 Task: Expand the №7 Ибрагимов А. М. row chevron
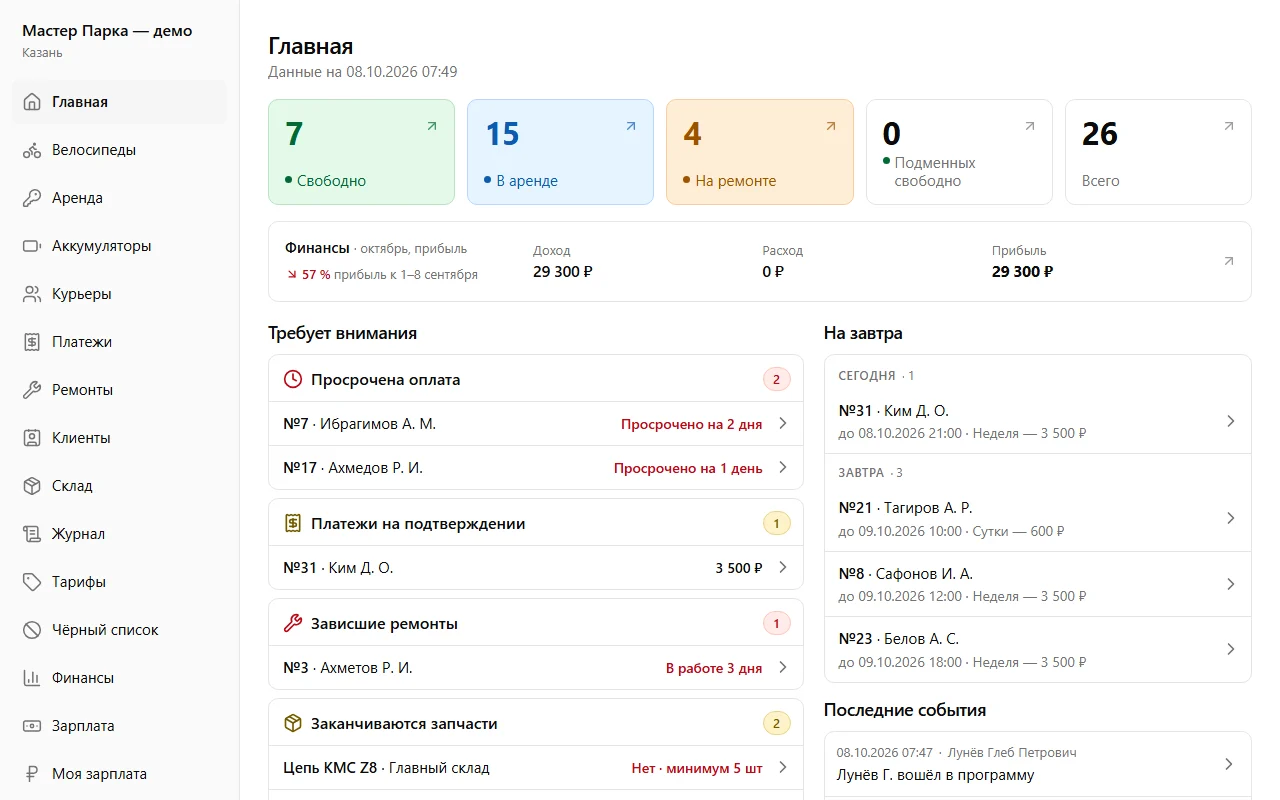(x=783, y=424)
